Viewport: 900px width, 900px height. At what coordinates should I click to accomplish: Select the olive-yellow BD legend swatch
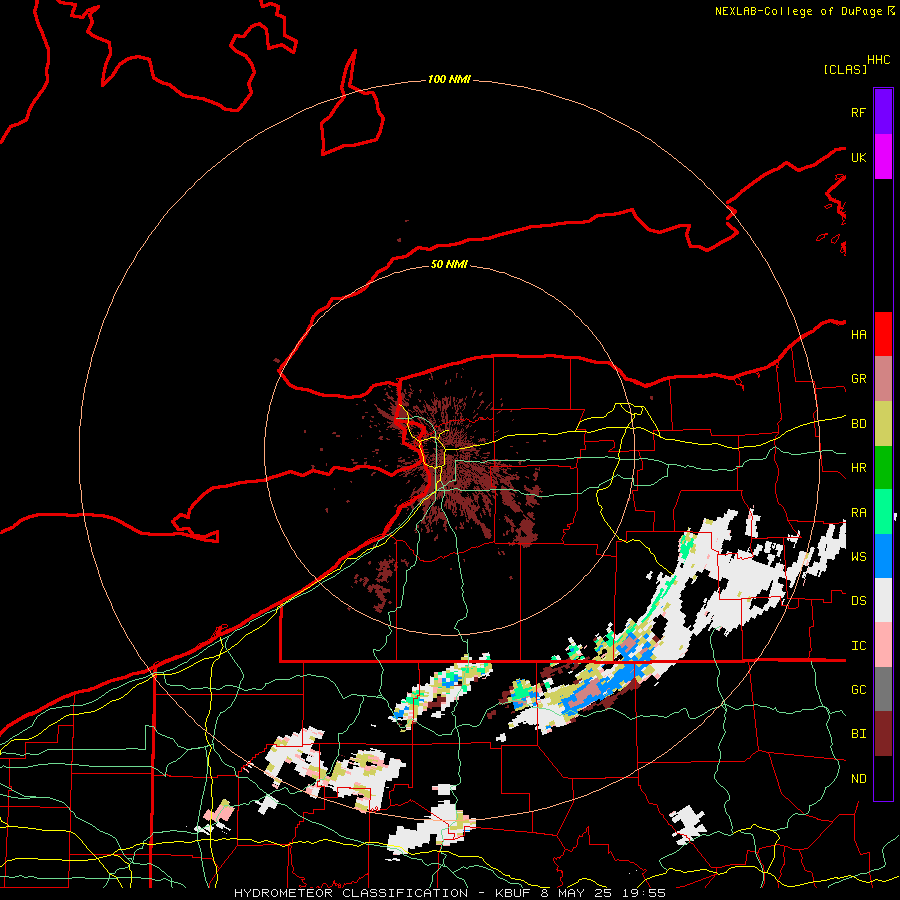(883, 423)
